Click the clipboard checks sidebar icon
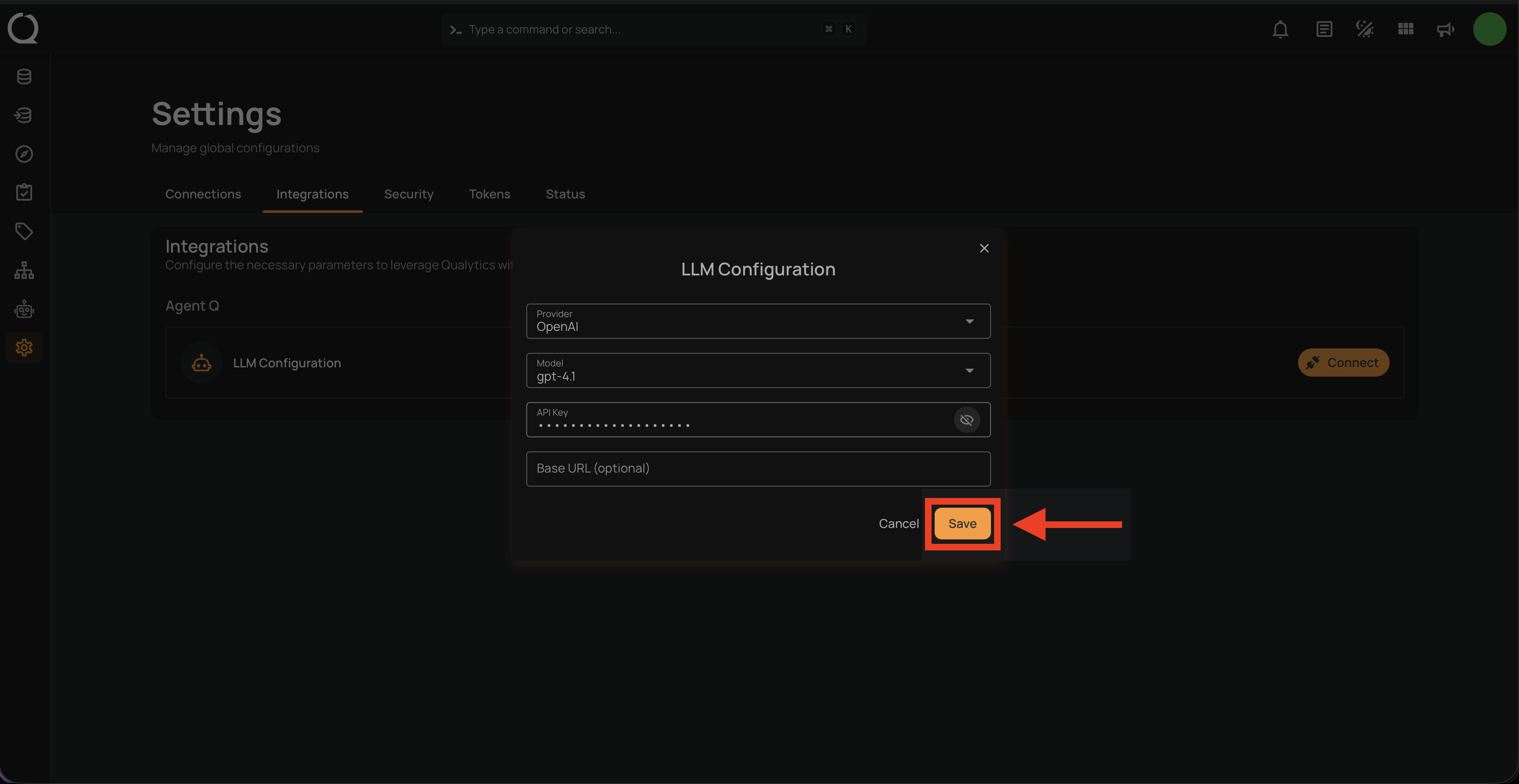This screenshot has width=1519, height=784. pos(24,192)
